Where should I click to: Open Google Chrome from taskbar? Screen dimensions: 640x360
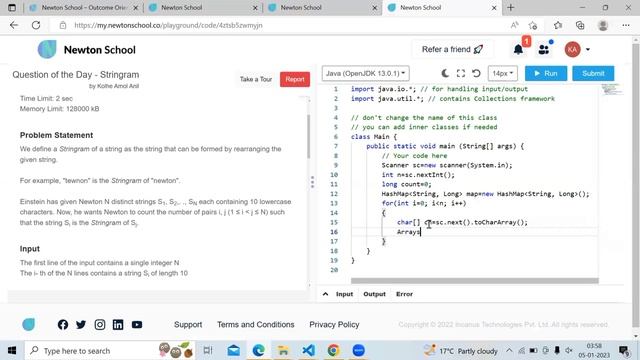coord(333,350)
